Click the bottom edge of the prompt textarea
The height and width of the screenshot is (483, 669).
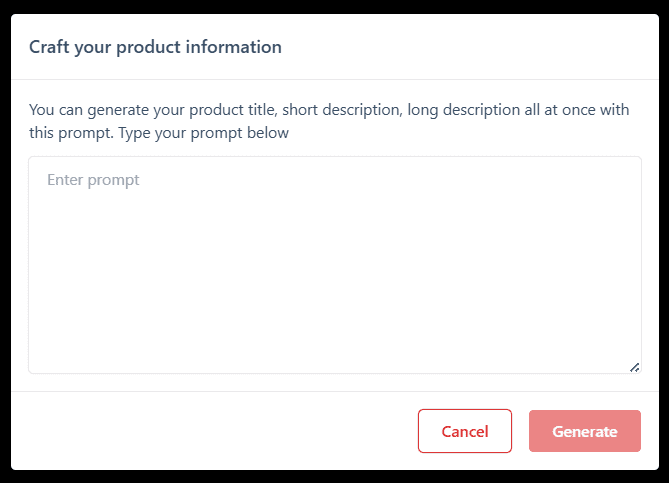(334, 372)
